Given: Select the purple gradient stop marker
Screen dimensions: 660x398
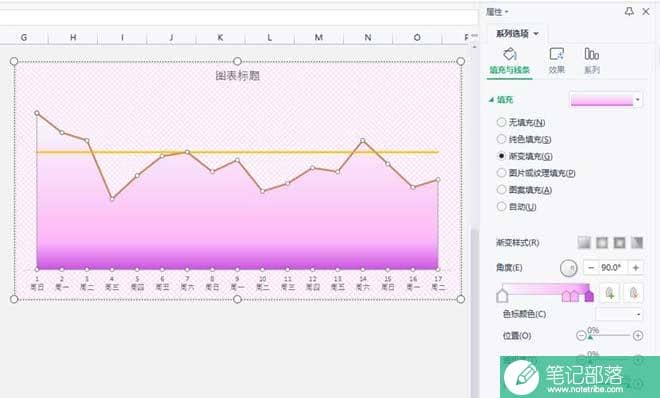Looking at the screenshot, I should tap(589, 296).
